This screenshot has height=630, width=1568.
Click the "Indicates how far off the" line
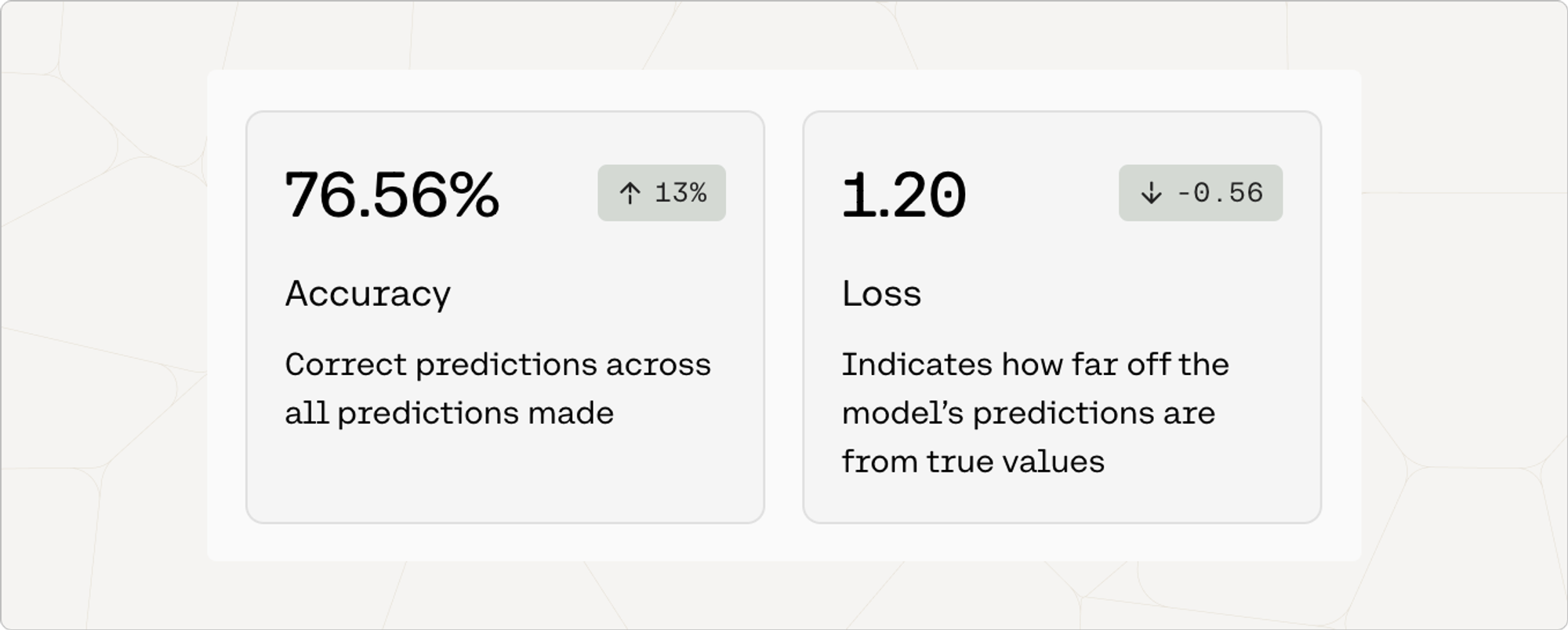pyautogui.click(x=1035, y=365)
